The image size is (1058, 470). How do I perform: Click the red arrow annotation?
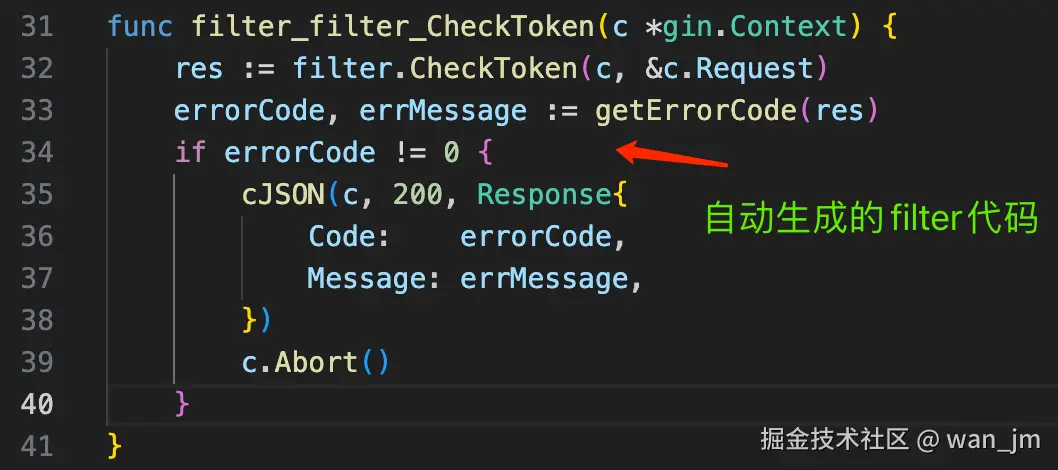coord(672,154)
